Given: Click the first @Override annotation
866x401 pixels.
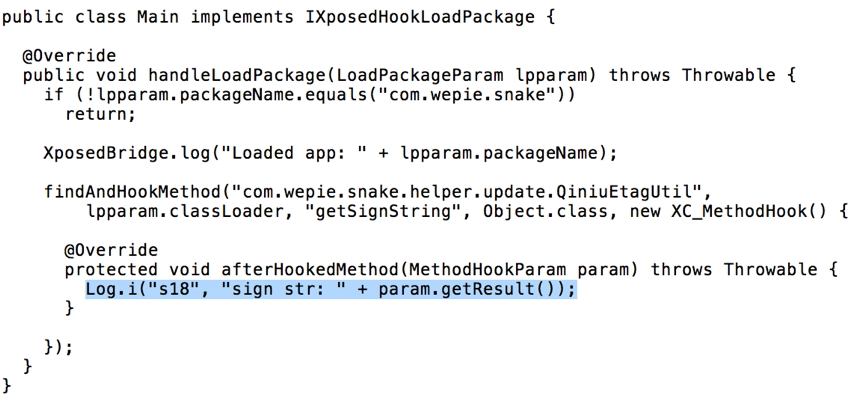Looking at the screenshot, I should pyautogui.click(x=69, y=55).
